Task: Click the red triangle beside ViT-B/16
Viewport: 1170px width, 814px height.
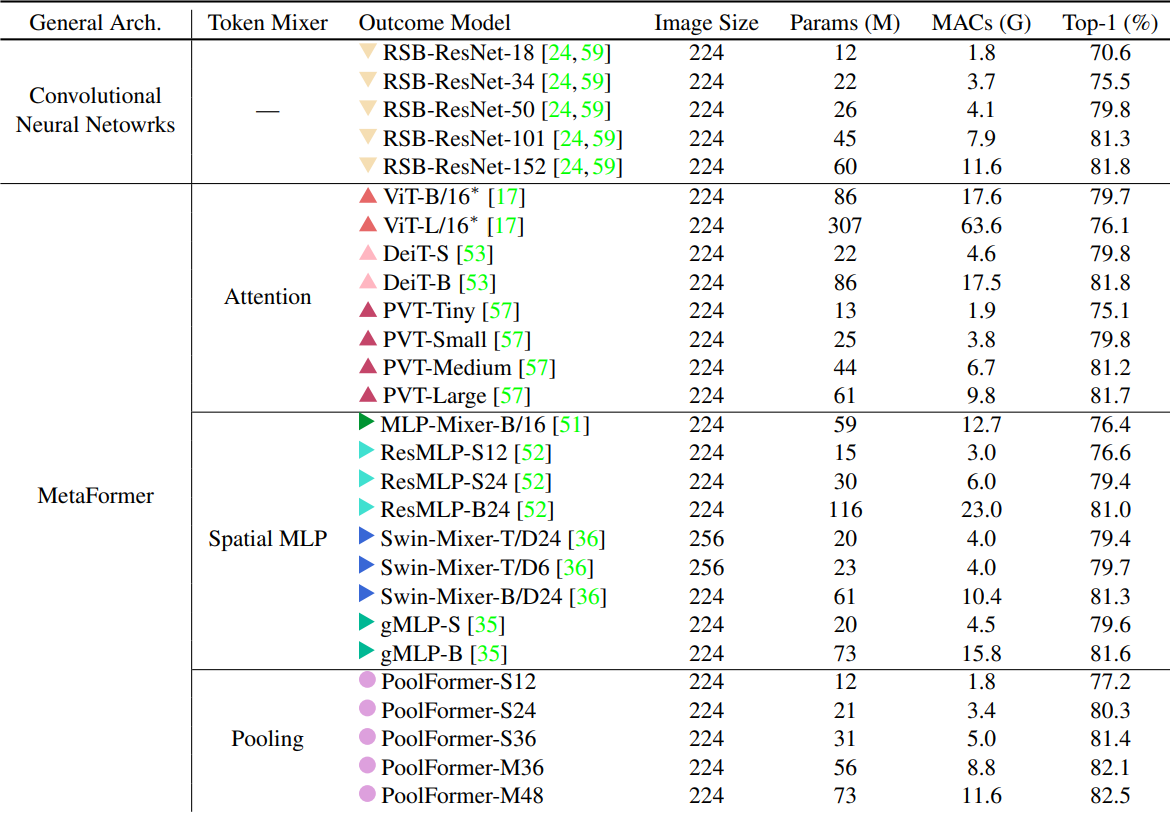Action: (x=367, y=197)
